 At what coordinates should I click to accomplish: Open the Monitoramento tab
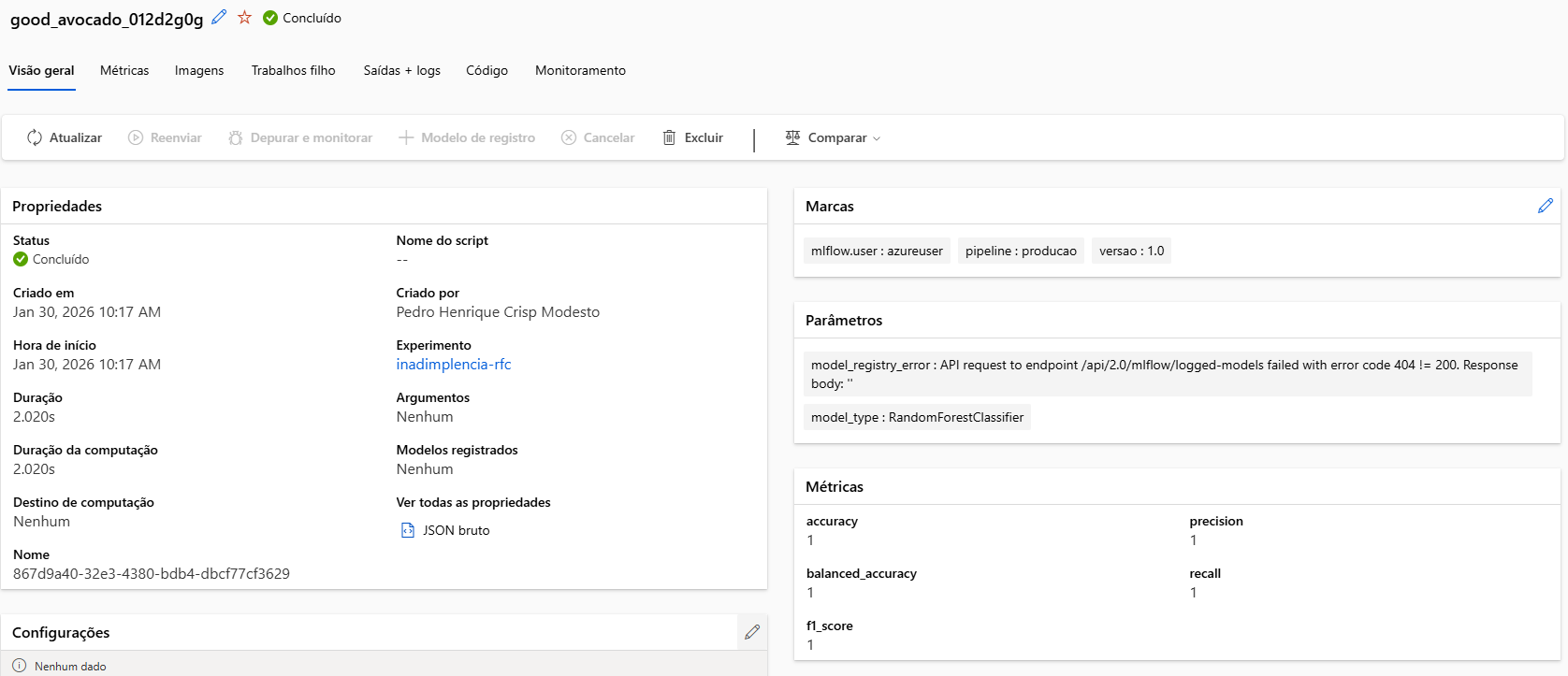pos(580,70)
